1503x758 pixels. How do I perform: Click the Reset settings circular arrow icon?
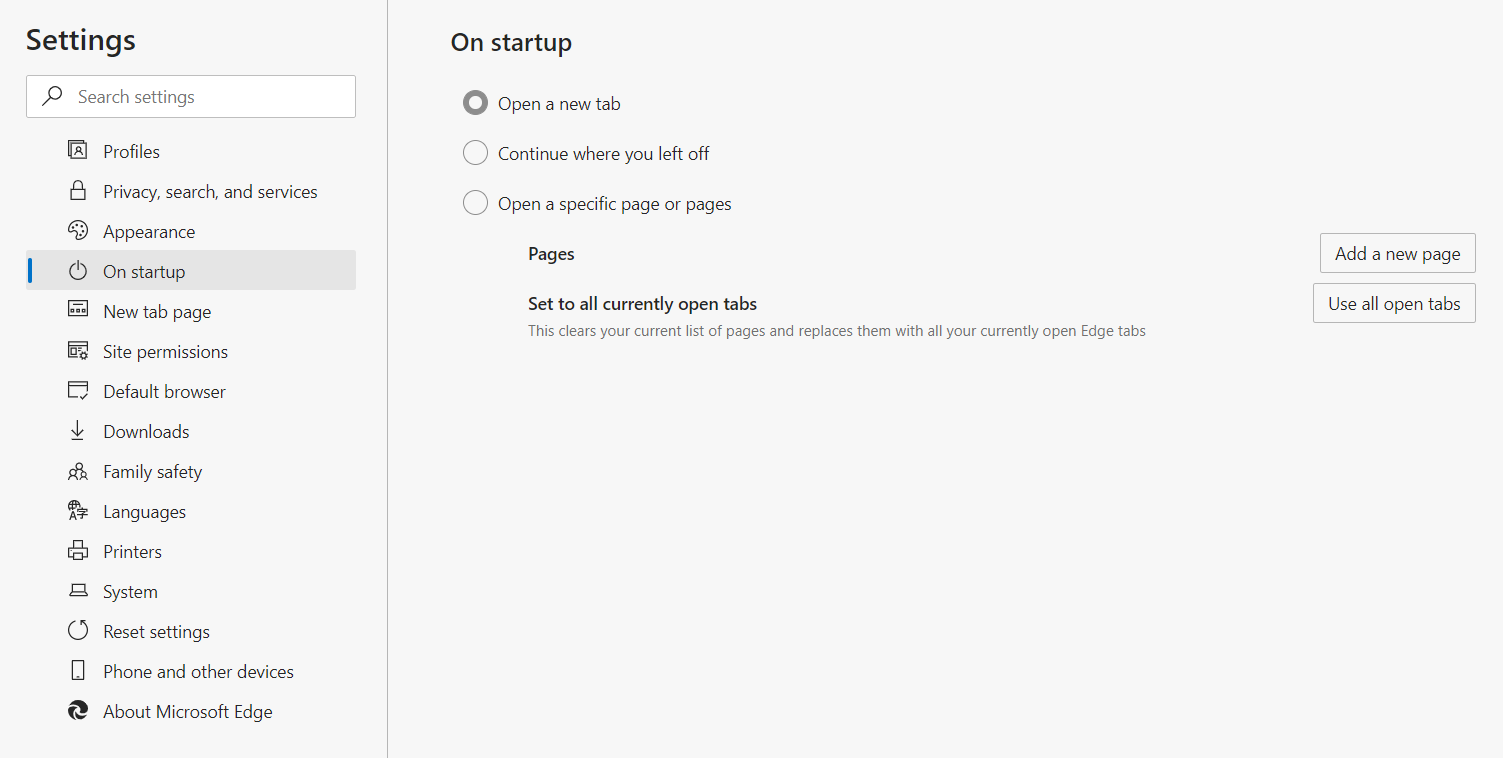coord(78,631)
